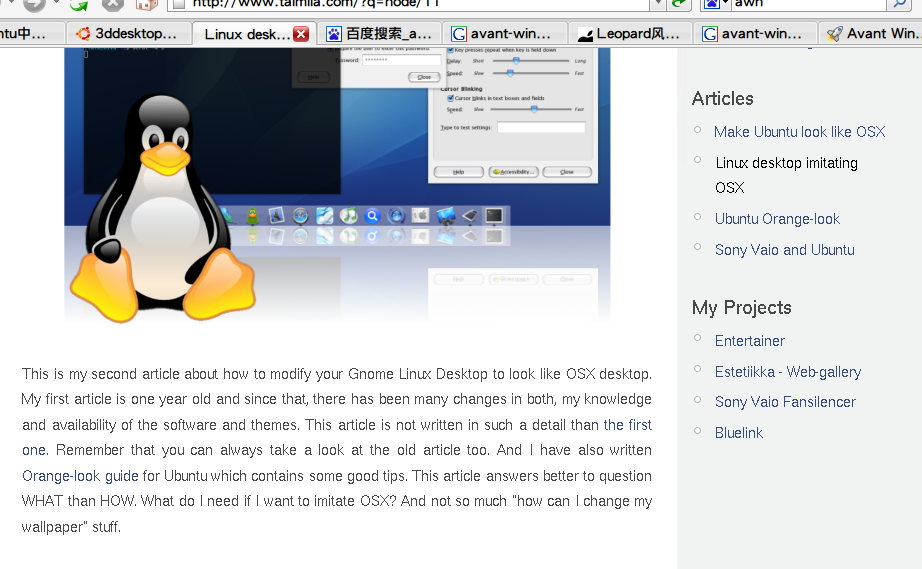
Task: Open the address bar history dropdown arrow
Action: pos(657,4)
